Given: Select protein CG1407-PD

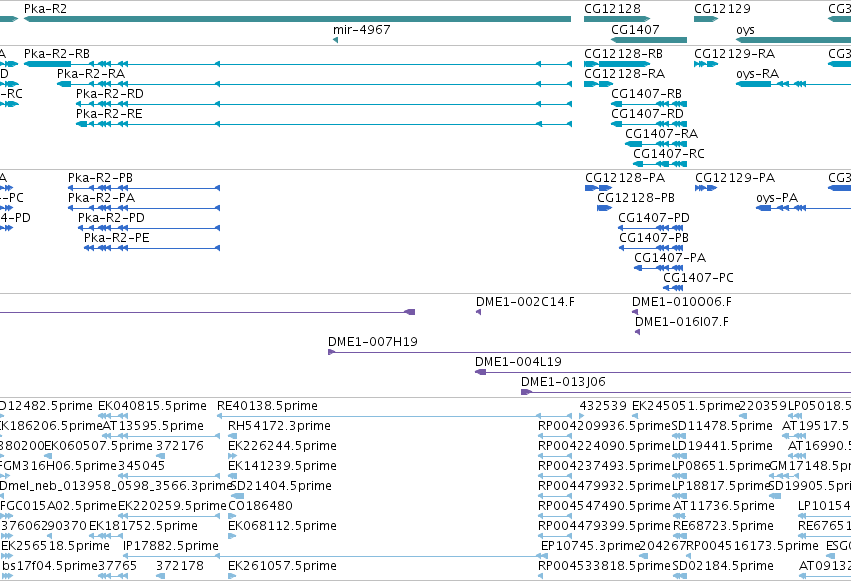Looking at the screenshot, I should pos(651,228).
